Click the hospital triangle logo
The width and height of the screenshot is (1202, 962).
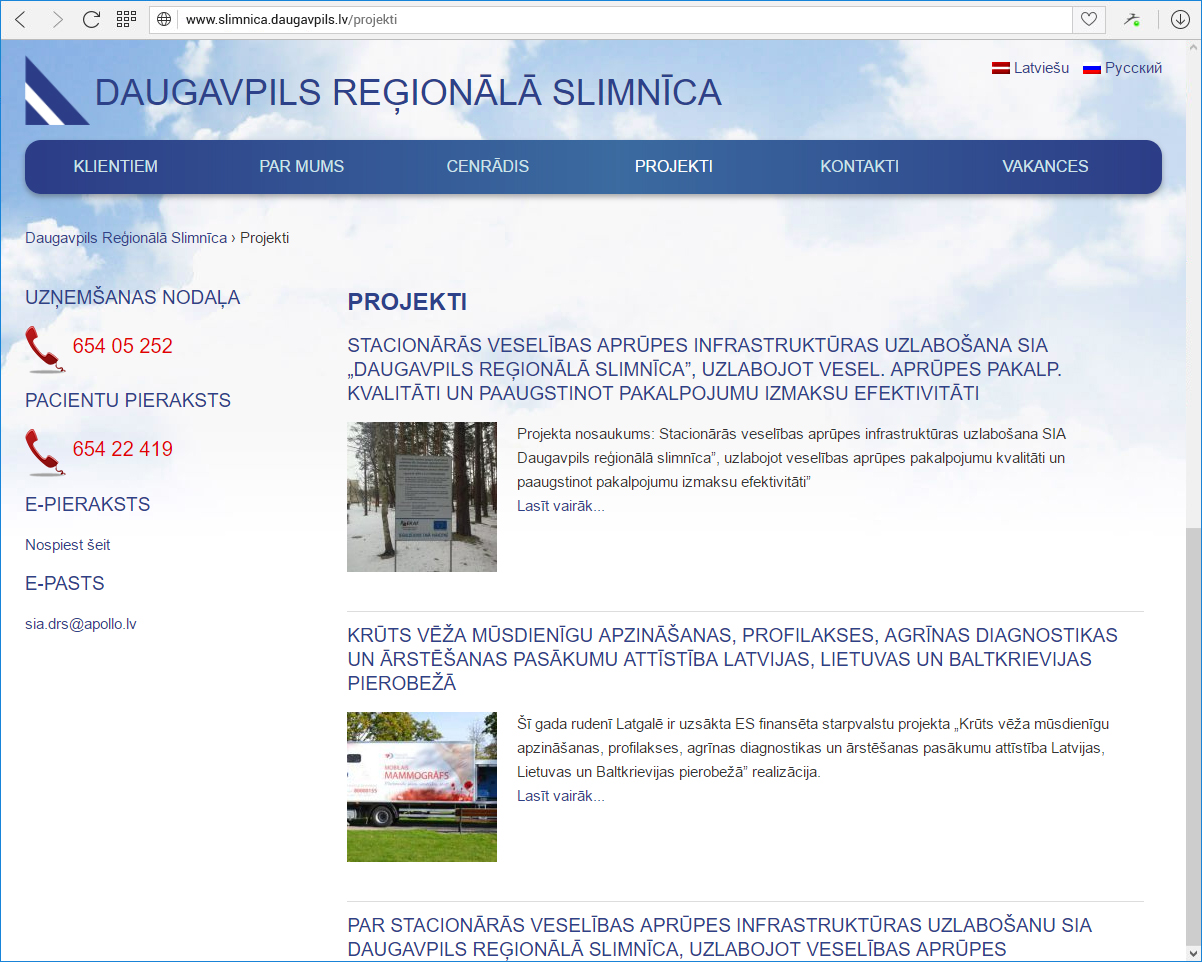point(56,91)
